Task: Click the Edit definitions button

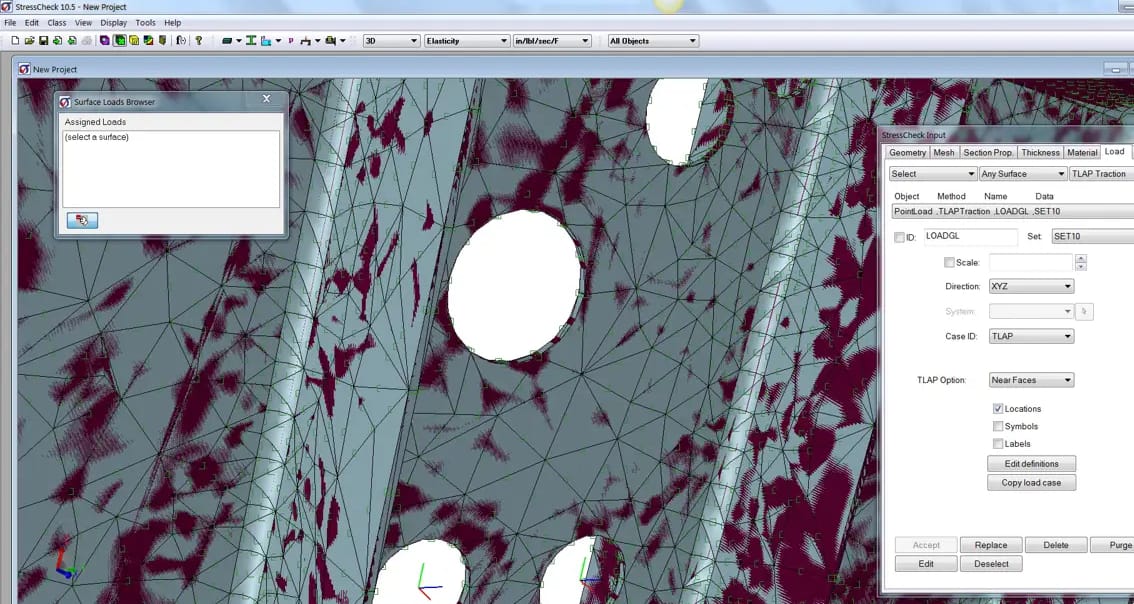Action: point(1031,464)
